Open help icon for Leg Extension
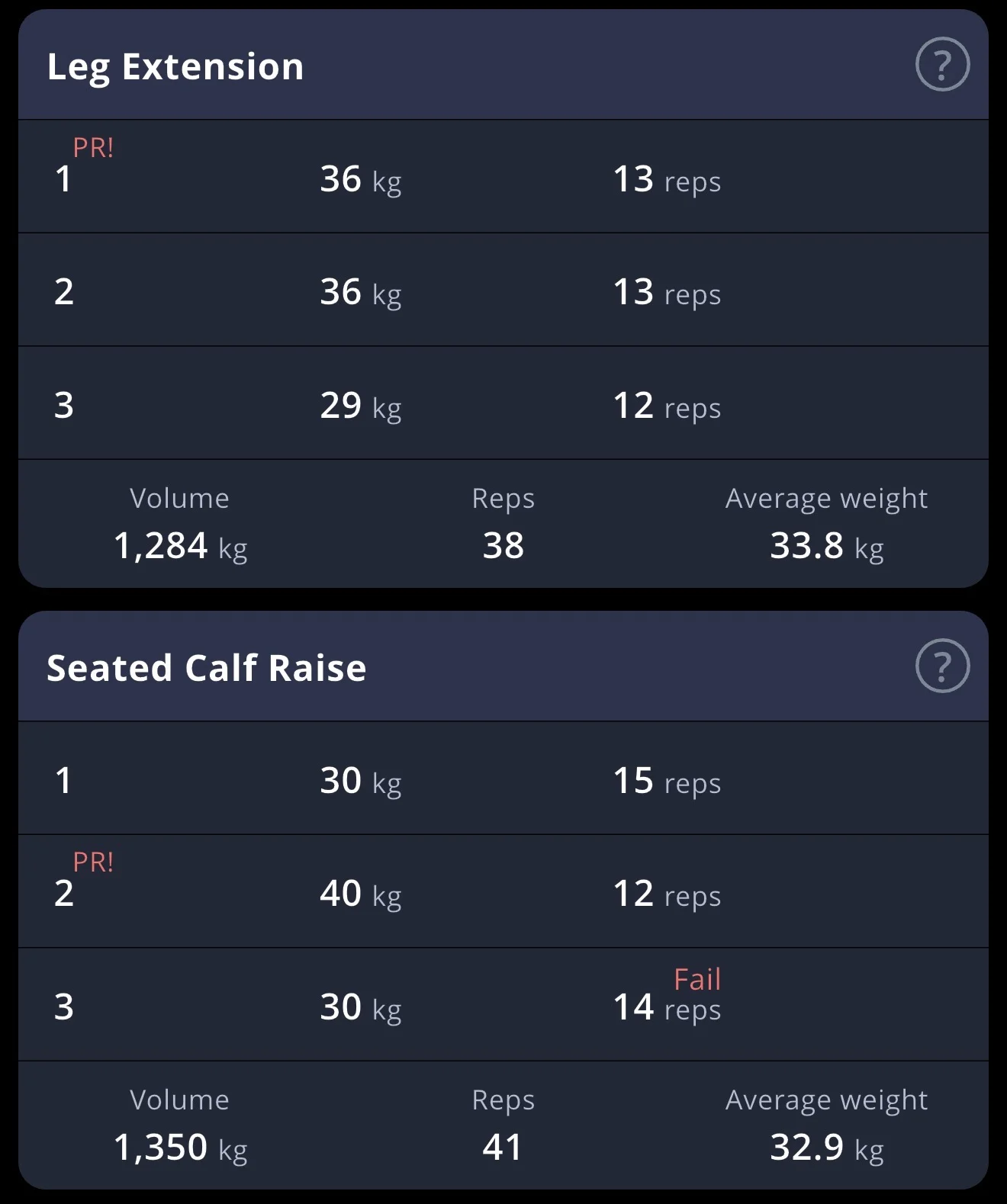The width and height of the screenshot is (1007, 1204). click(942, 65)
